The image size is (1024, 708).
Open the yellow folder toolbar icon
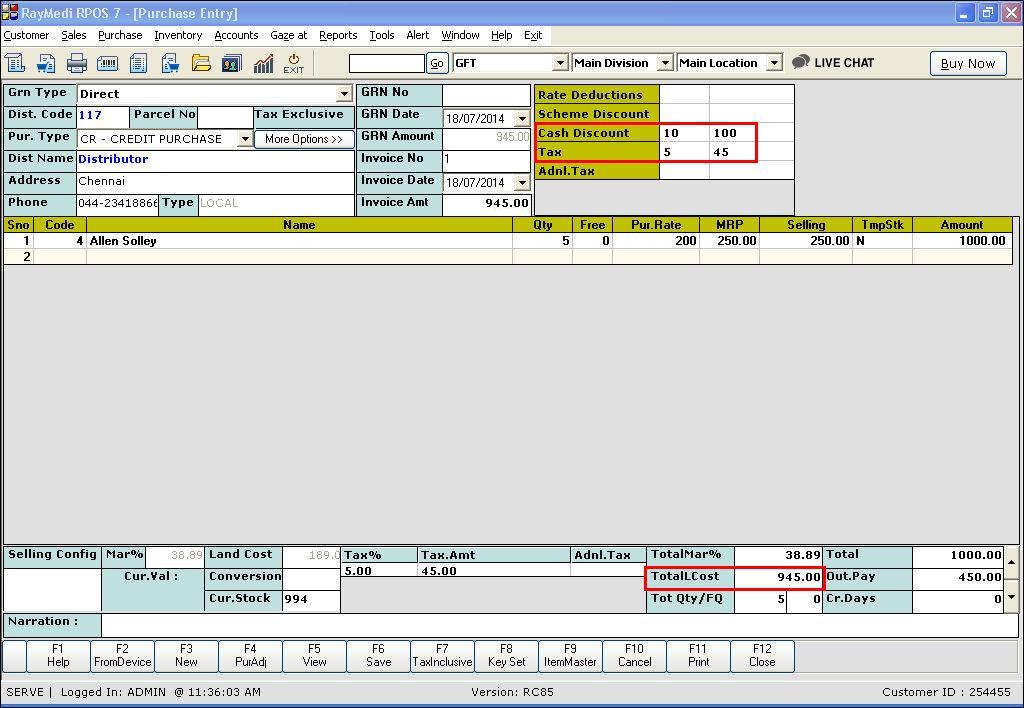point(201,63)
